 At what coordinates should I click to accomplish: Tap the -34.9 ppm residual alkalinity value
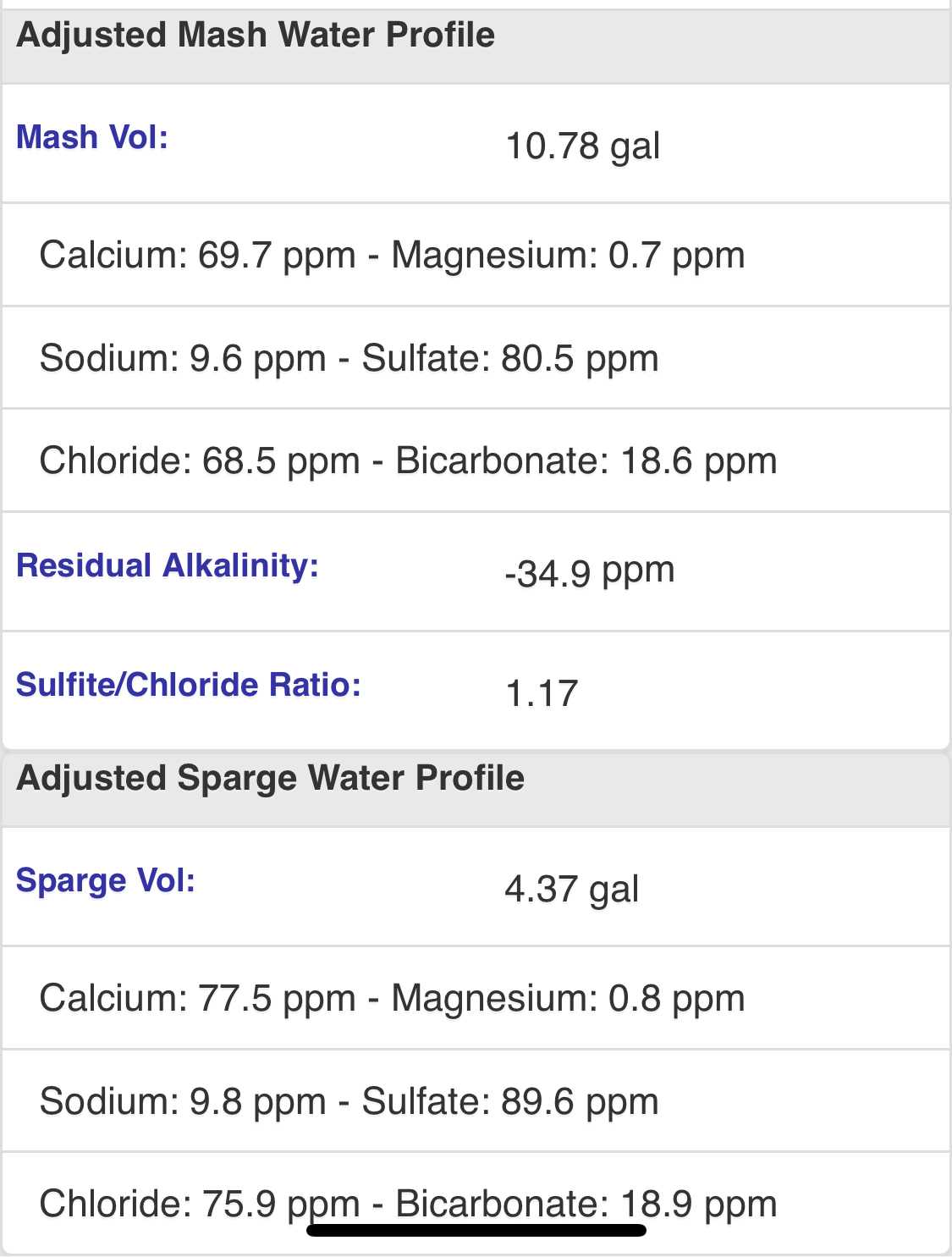590,572
